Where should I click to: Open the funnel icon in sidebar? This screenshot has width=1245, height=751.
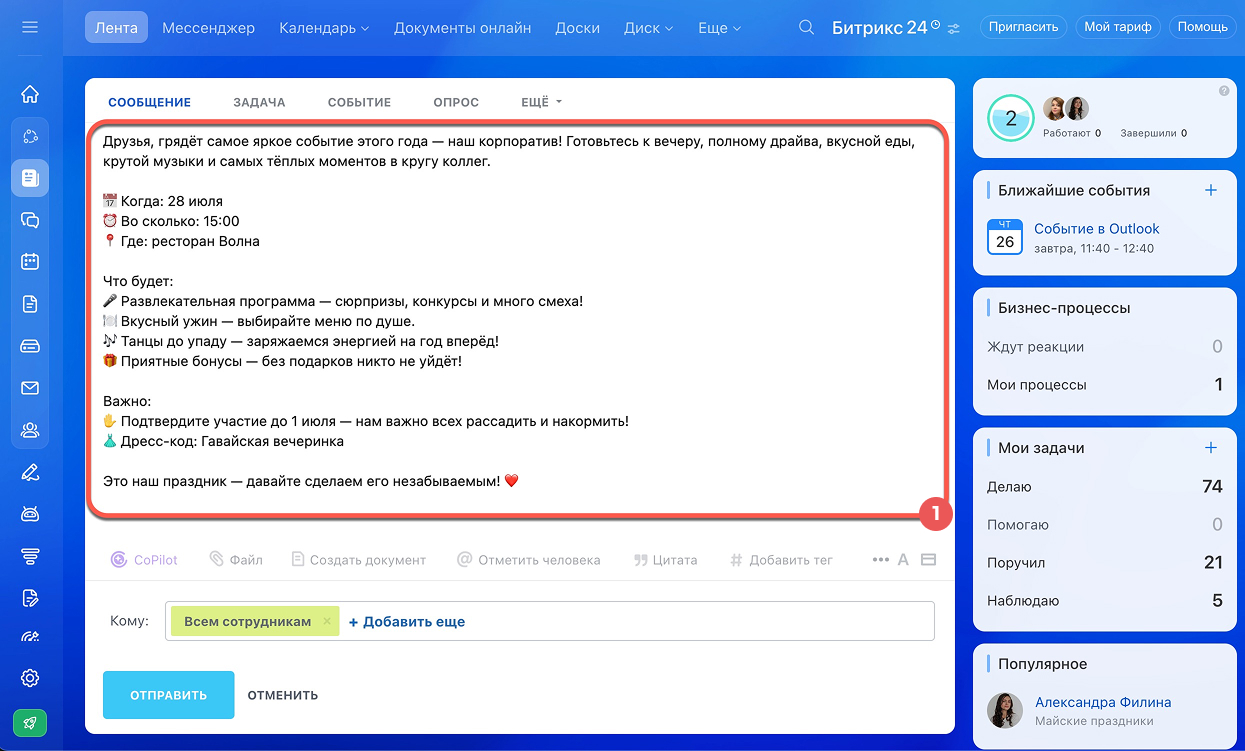tap(30, 556)
